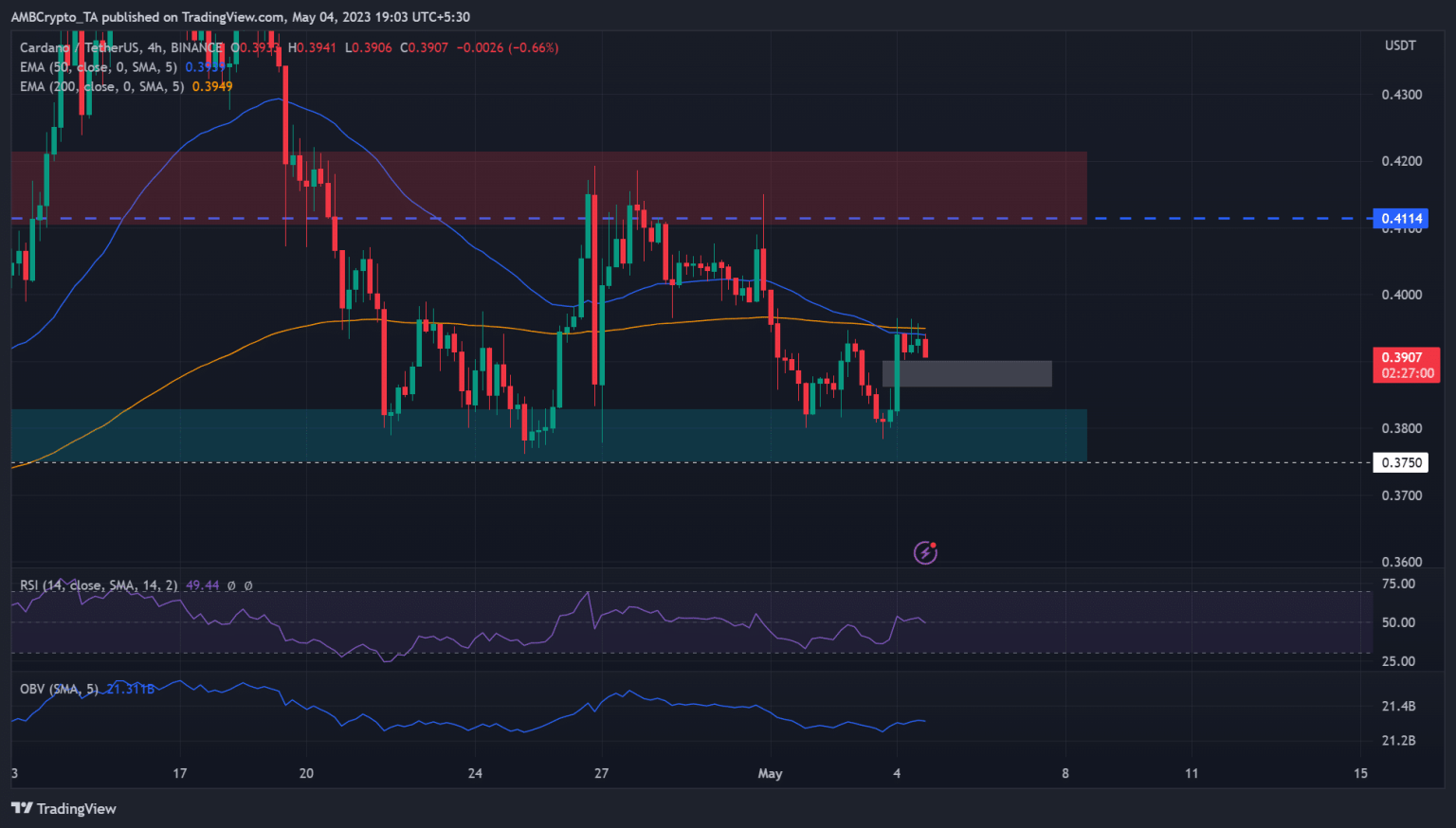Select the gray rectangle zone near 0.39
The width and height of the screenshot is (1456, 828).
(x=967, y=373)
